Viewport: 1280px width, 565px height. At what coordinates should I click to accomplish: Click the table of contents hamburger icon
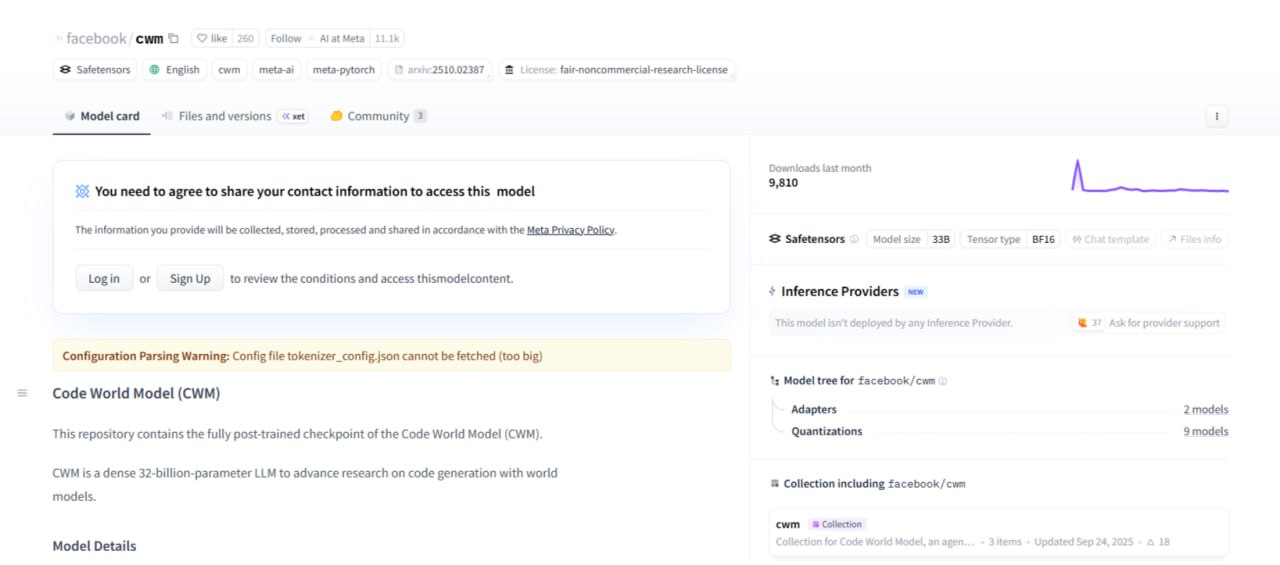(x=22, y=393)
